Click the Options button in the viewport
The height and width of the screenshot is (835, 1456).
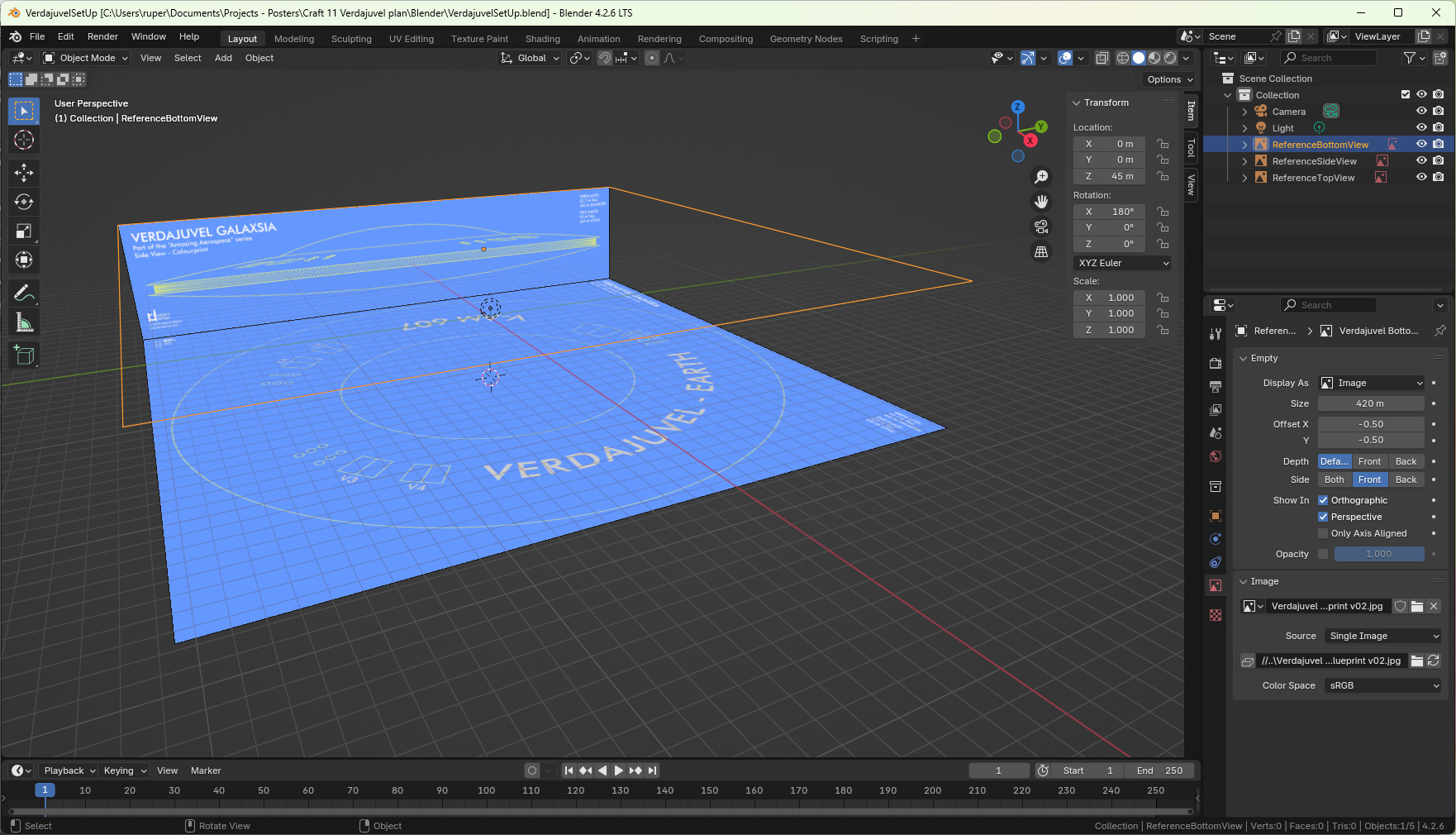pos(1168,79)
